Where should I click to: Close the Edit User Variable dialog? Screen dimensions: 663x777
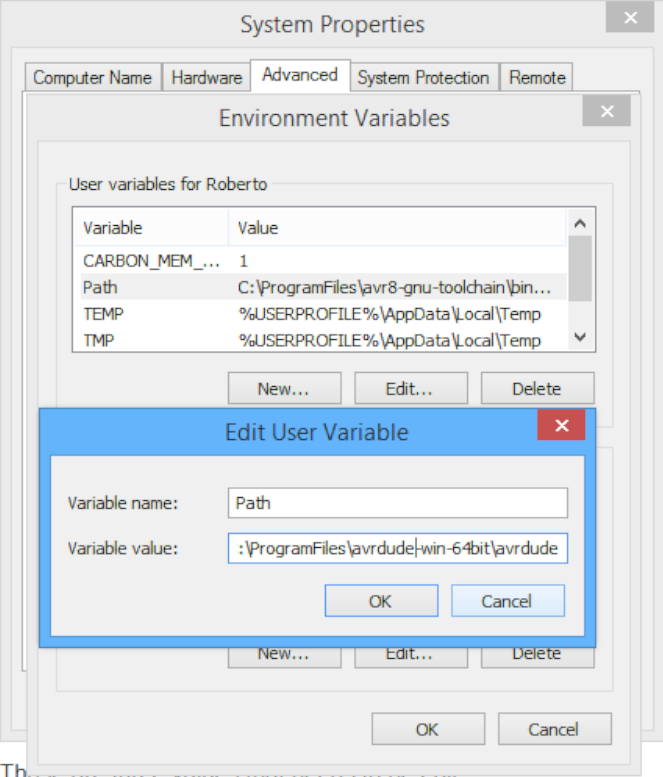(x=561, y=426)
